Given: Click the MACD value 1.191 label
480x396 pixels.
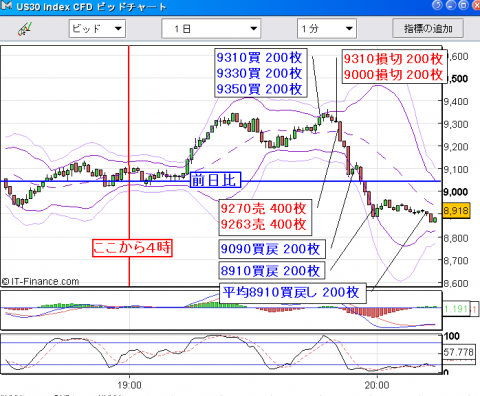Looking at the screenshot, I should click(x=455, y=309).
